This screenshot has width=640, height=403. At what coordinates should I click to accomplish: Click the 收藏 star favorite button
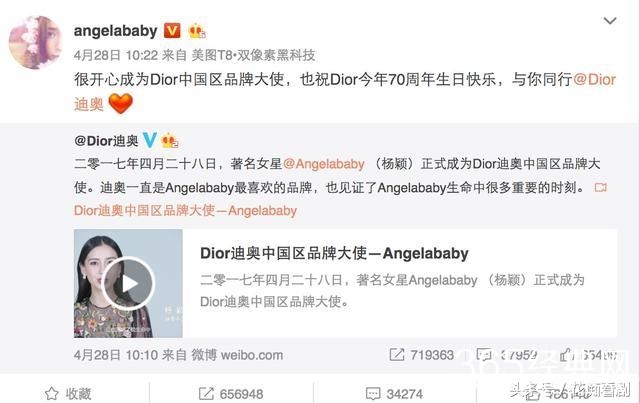coord(68,394)
